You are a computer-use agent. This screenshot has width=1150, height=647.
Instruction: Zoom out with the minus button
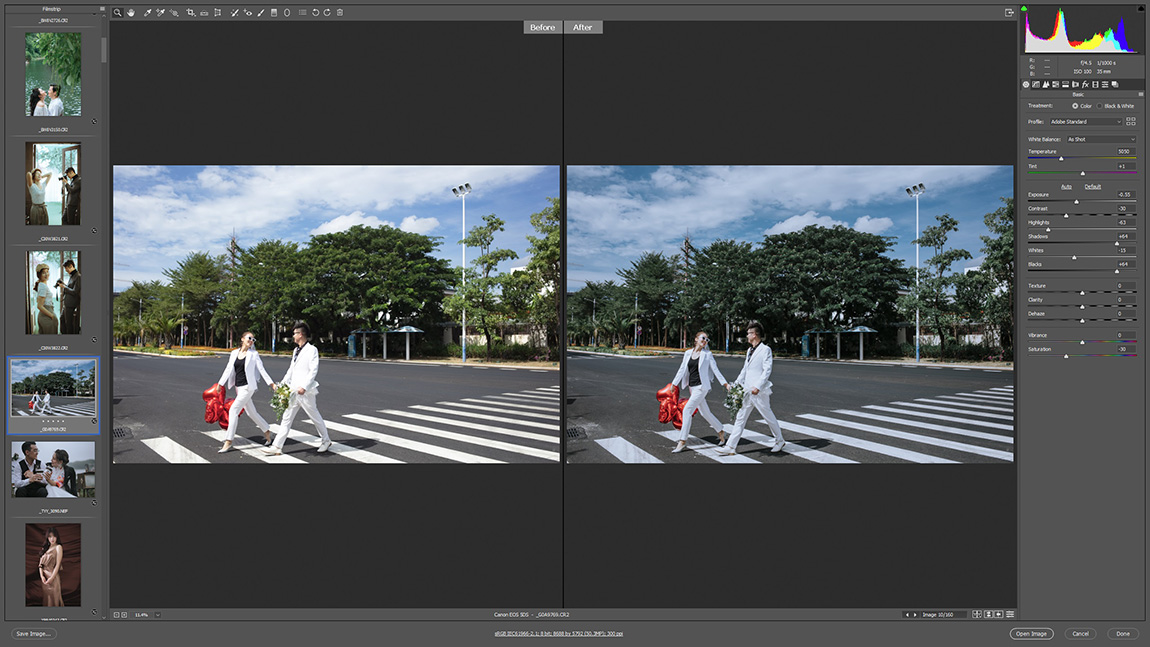tap(116, 615)
